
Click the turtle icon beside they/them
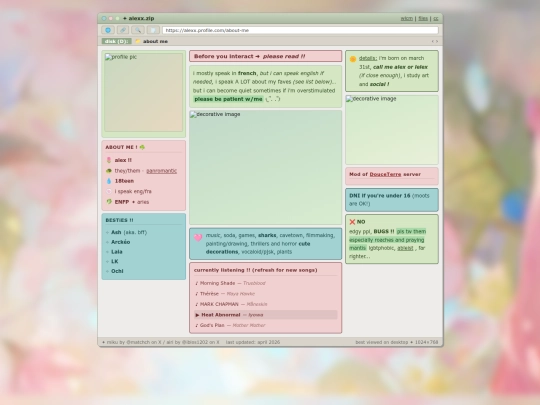pos(109,171)
